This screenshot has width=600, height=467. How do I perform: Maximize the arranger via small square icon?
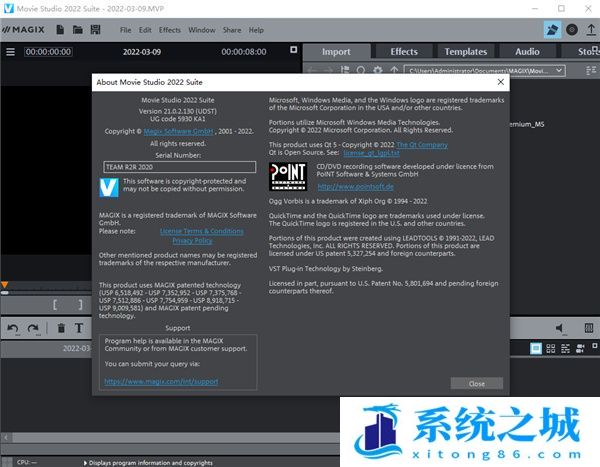click(595, 346)
